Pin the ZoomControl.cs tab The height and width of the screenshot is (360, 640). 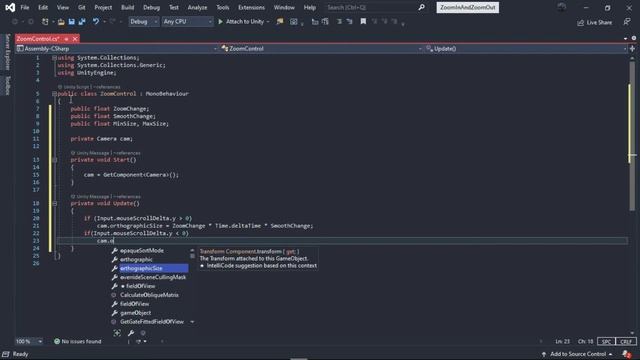[66, 39]
